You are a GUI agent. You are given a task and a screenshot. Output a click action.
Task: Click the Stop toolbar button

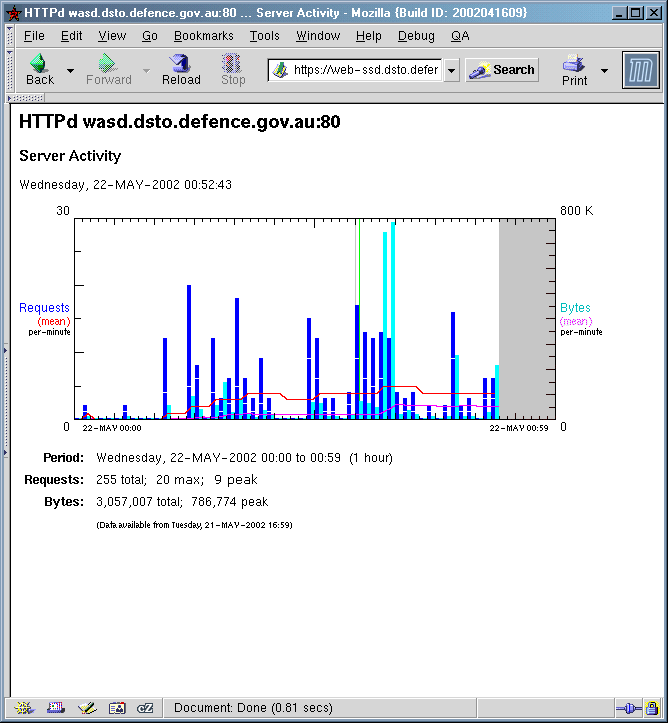pos(233,70)
